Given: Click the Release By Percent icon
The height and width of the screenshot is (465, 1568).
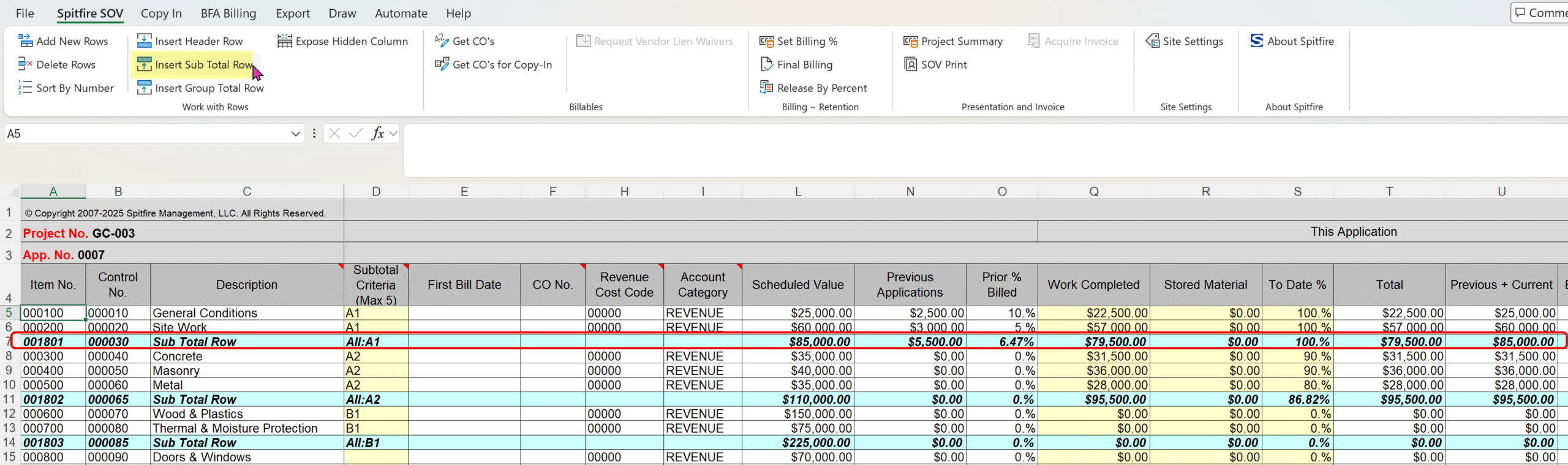Looking at the screenshot, I should [766, 88].
